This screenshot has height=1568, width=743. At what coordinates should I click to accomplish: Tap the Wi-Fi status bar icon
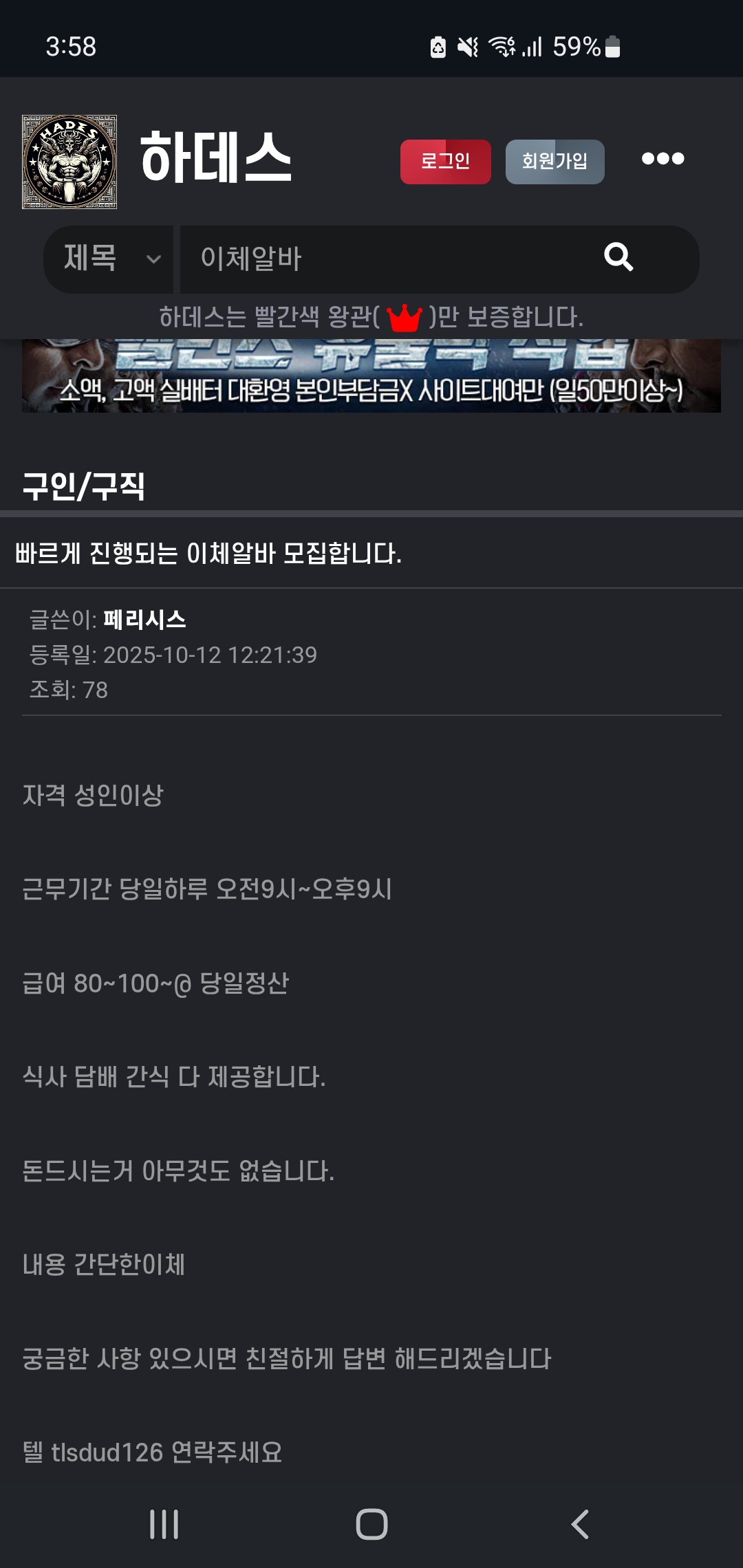point(502,47)
